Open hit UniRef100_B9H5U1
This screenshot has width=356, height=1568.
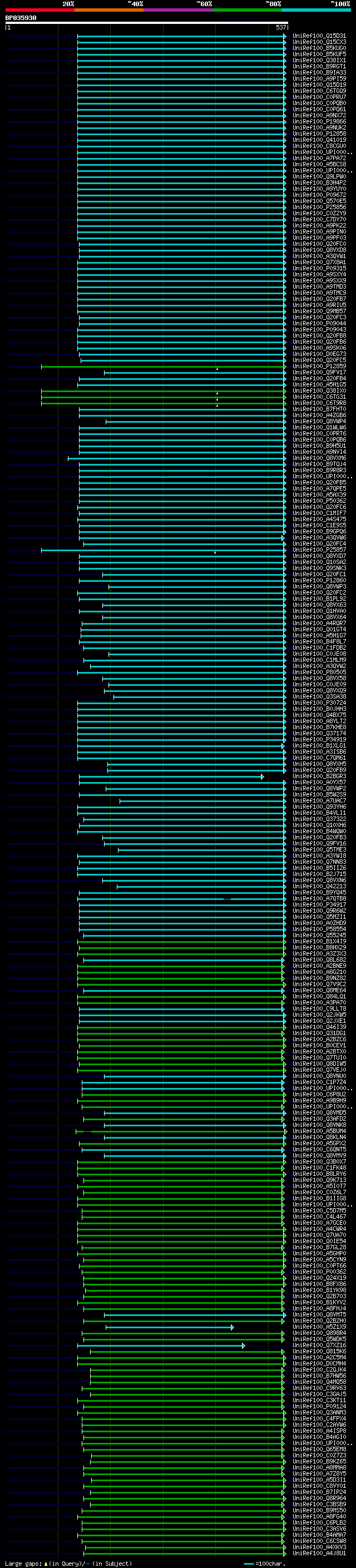(319, 446)
